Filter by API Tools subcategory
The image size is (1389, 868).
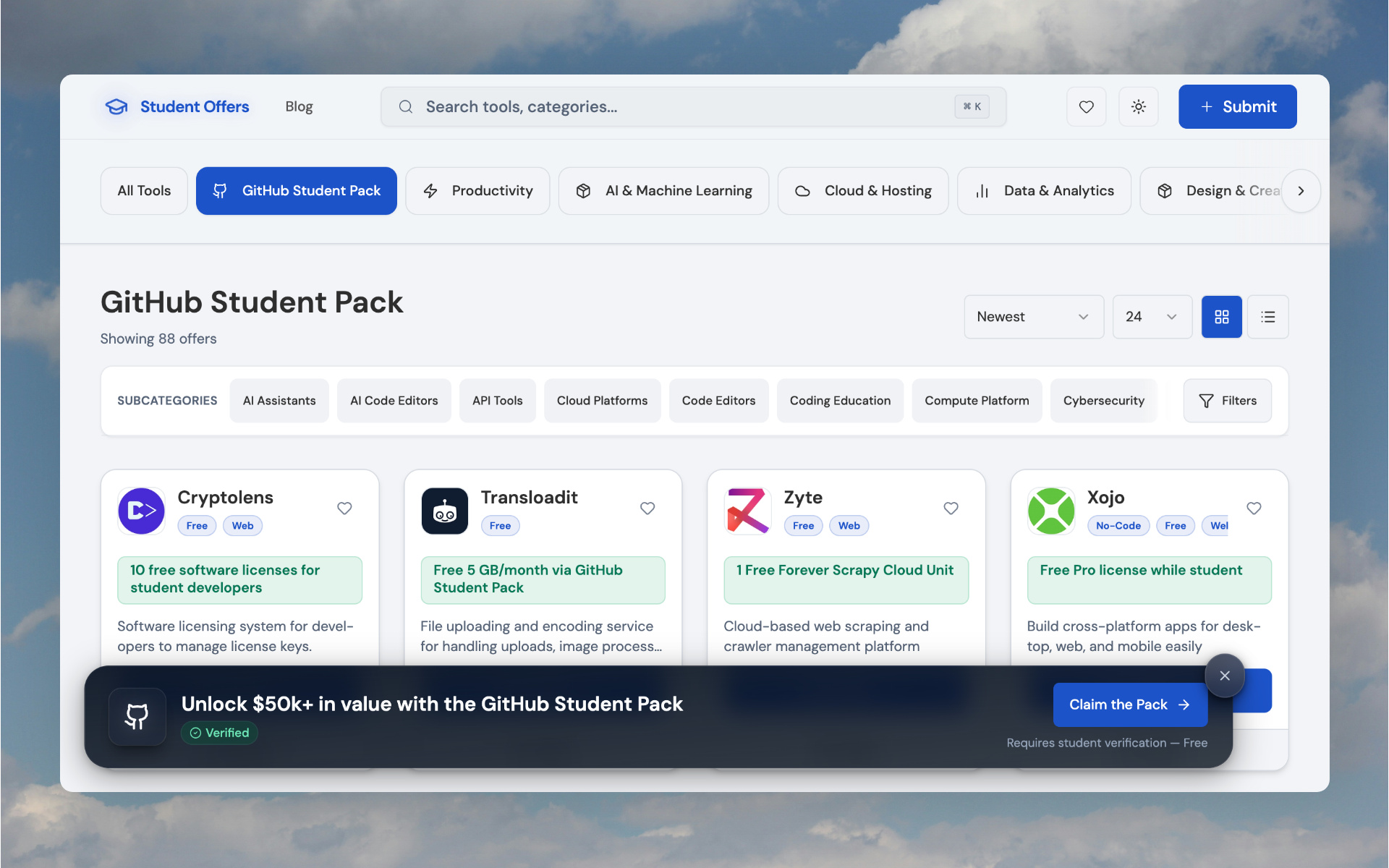point(498,401)
